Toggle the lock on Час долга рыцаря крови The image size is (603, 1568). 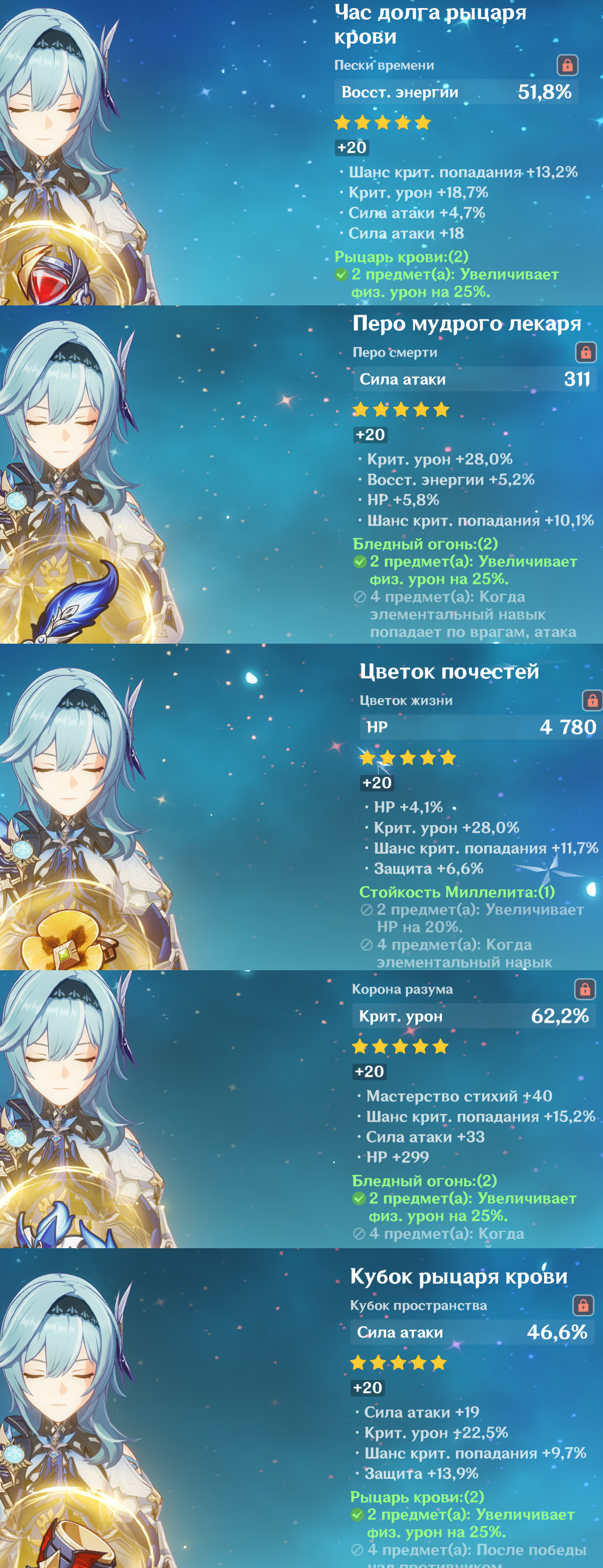pyautogui.click(x=567, y=65)
